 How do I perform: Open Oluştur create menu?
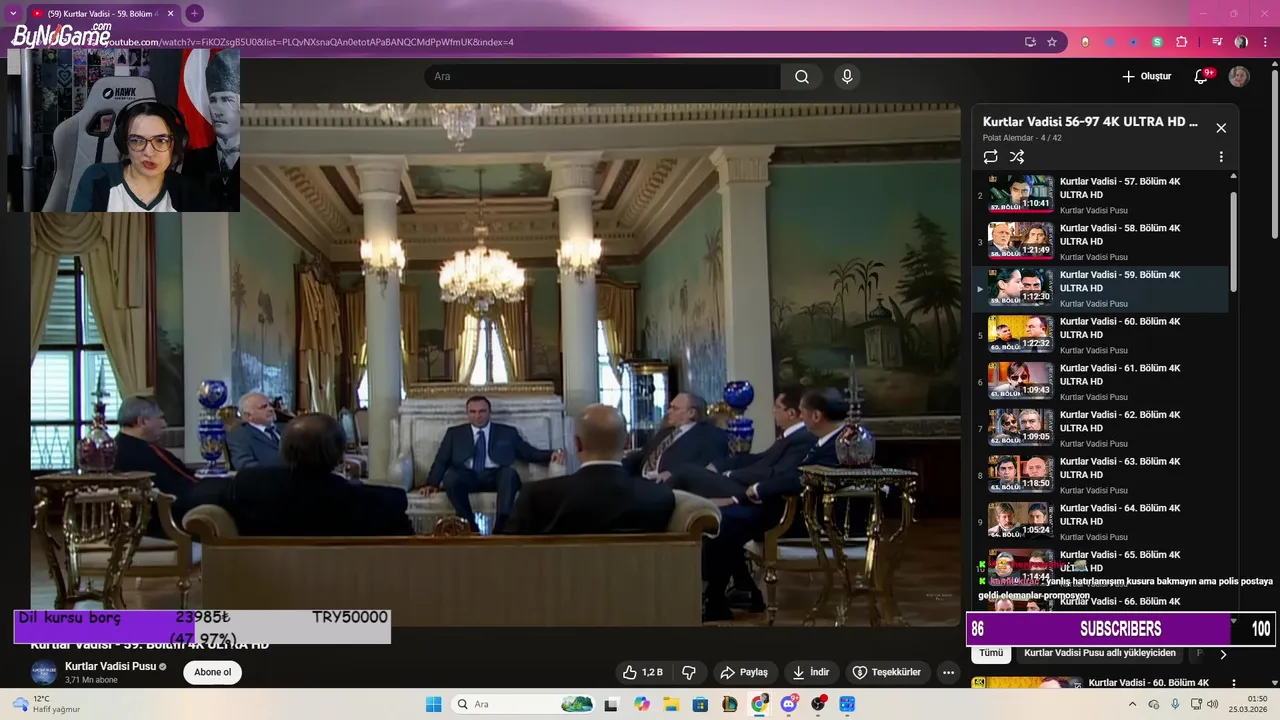click(x=1146, y=77)
